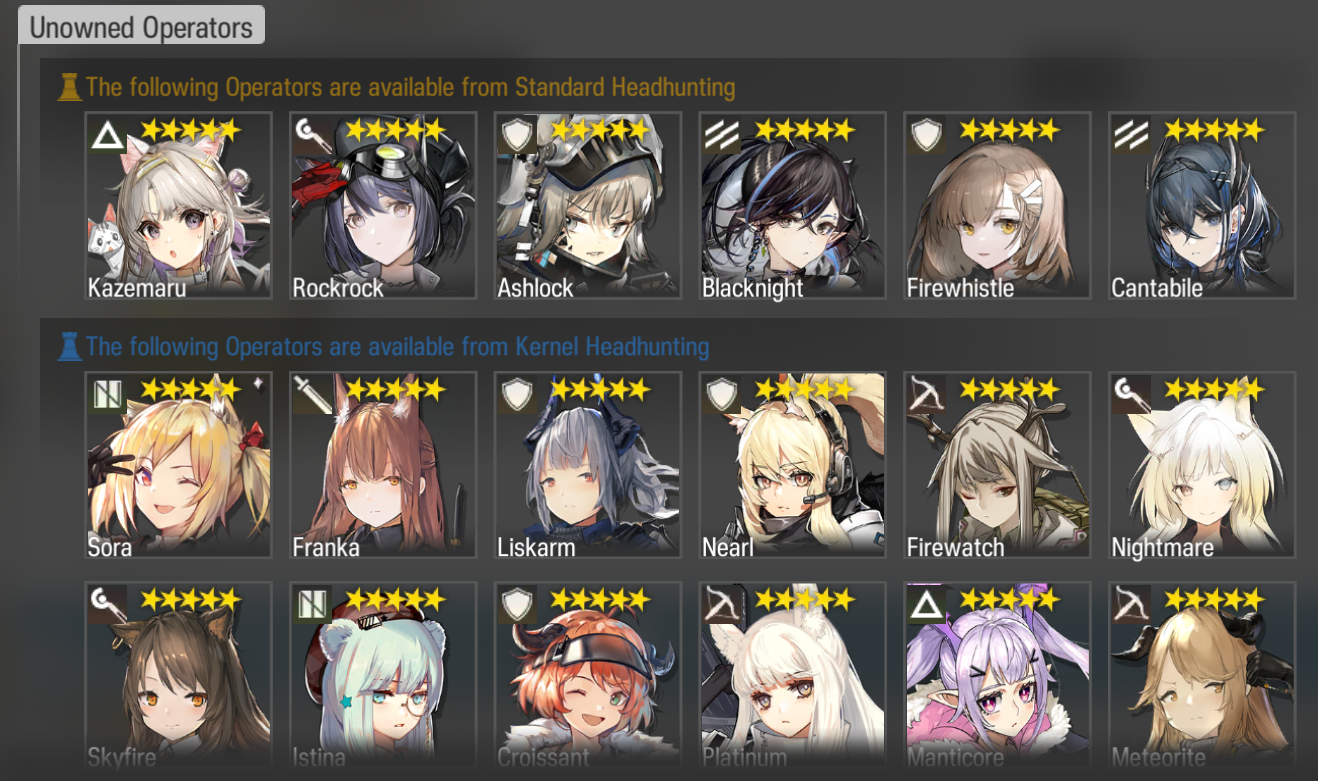Click the Guard sword icon on Franka
The image size is (1318, 781).
(311, 394)
